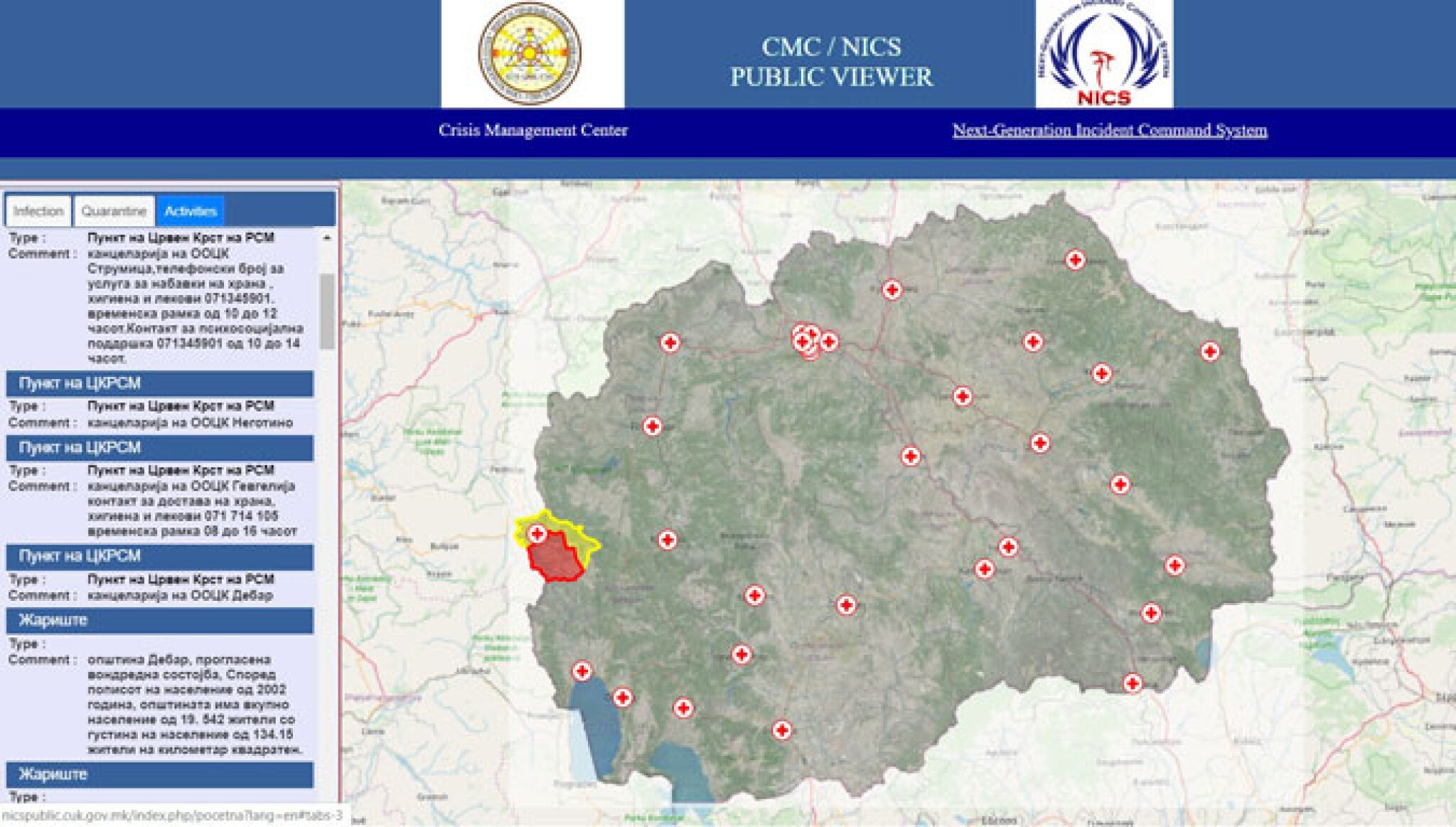Open the bottom-most Жариште section header

pyautogui.click(x=160, y=774)
